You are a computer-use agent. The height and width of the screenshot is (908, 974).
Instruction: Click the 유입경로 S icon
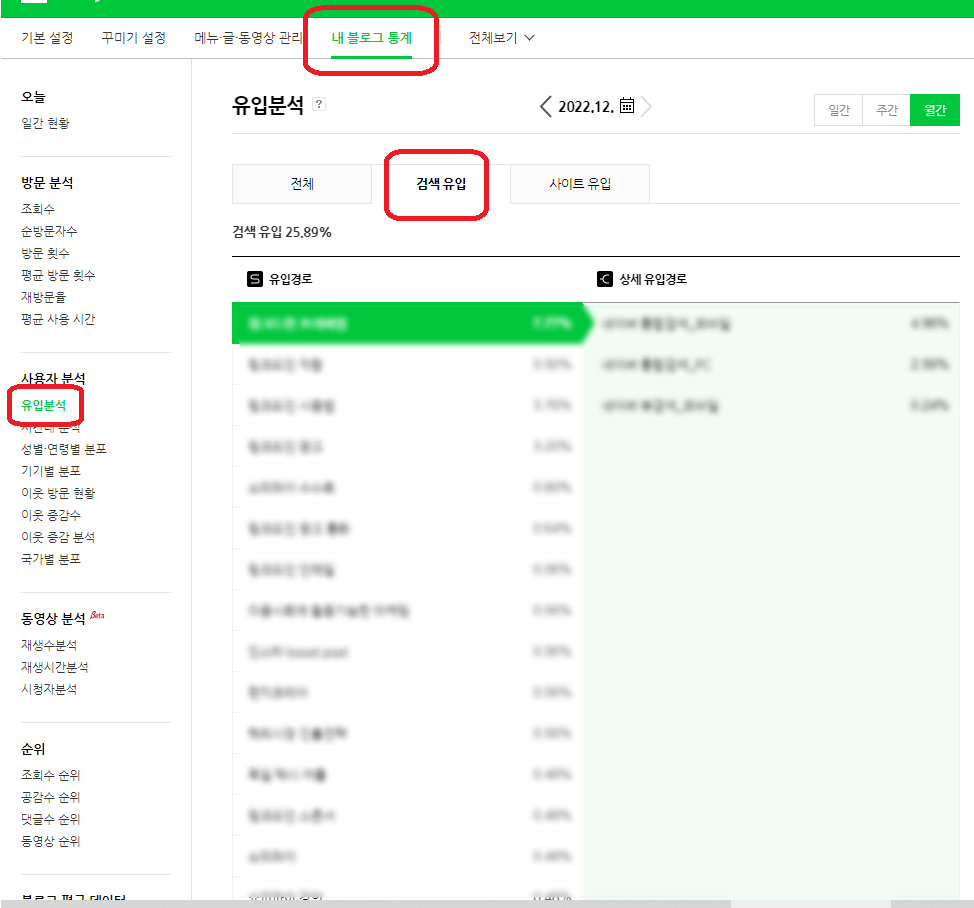255,279
